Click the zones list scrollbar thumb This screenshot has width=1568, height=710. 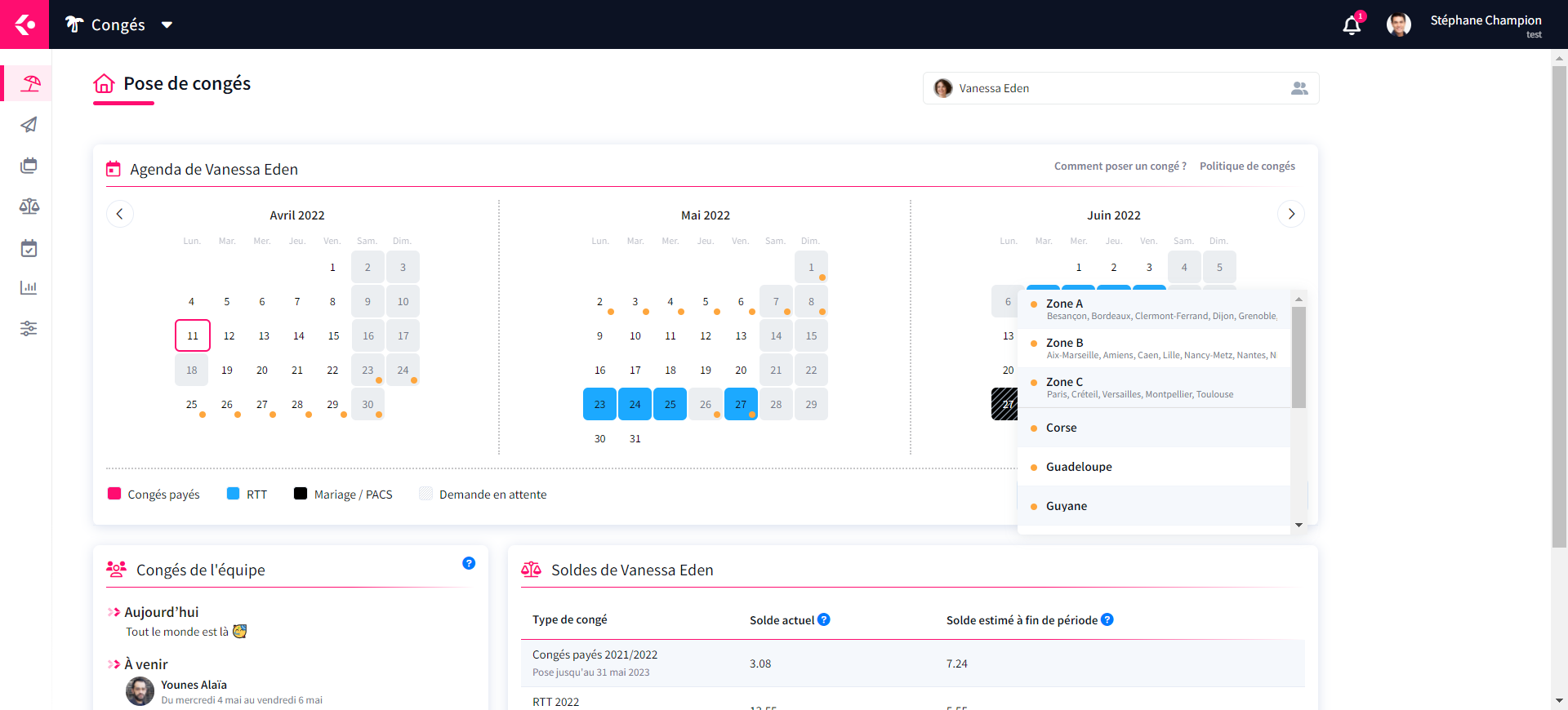(1298, 357)
